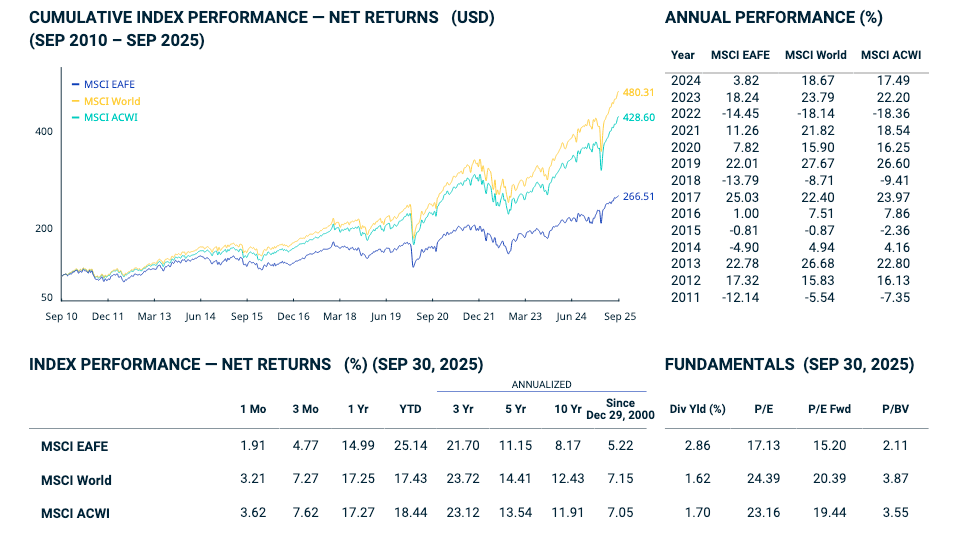Click the Div Yld (%) column header

pos(697,408)
